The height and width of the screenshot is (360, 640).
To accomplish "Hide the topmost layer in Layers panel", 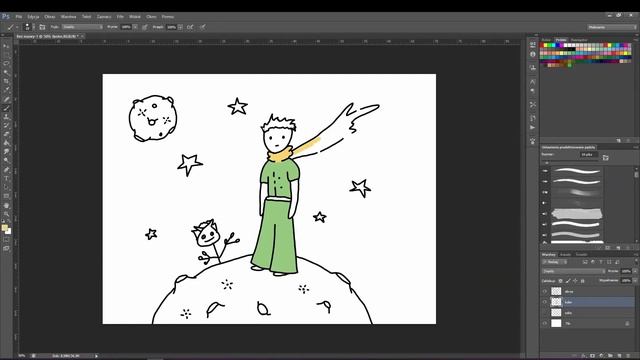I will pos(544,291).
